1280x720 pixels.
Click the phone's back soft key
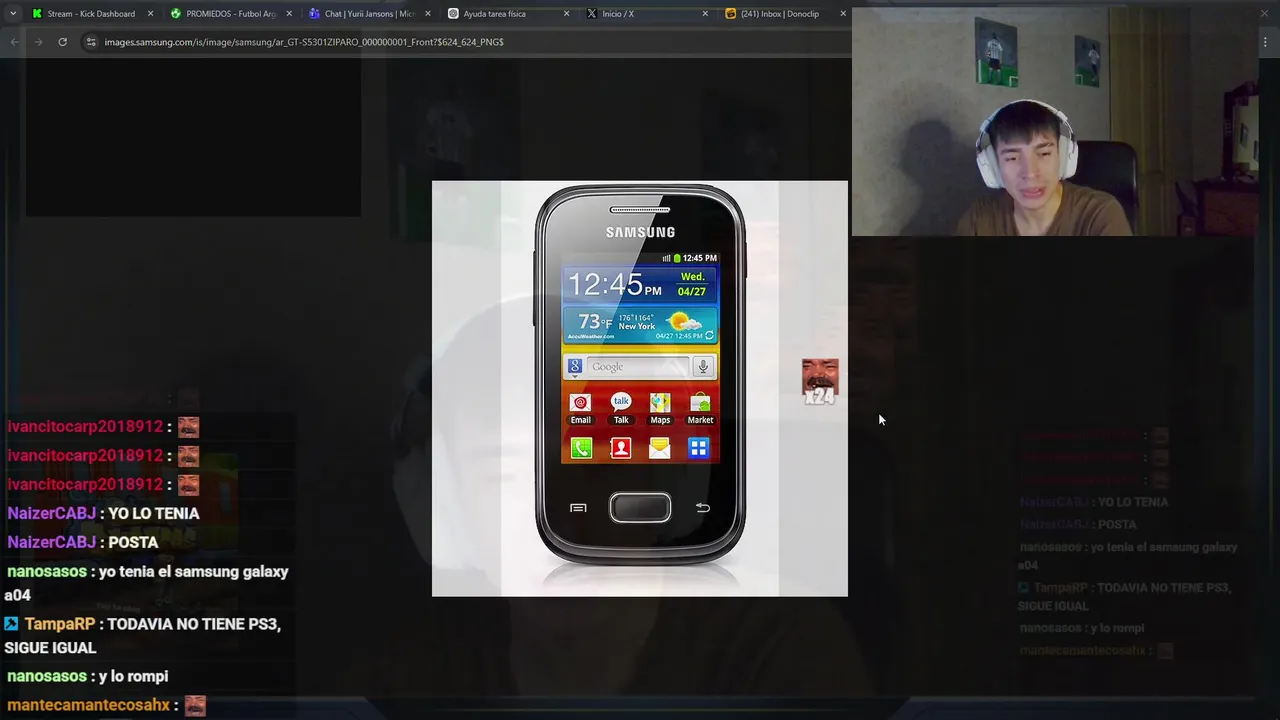click(x=703, y=508)
